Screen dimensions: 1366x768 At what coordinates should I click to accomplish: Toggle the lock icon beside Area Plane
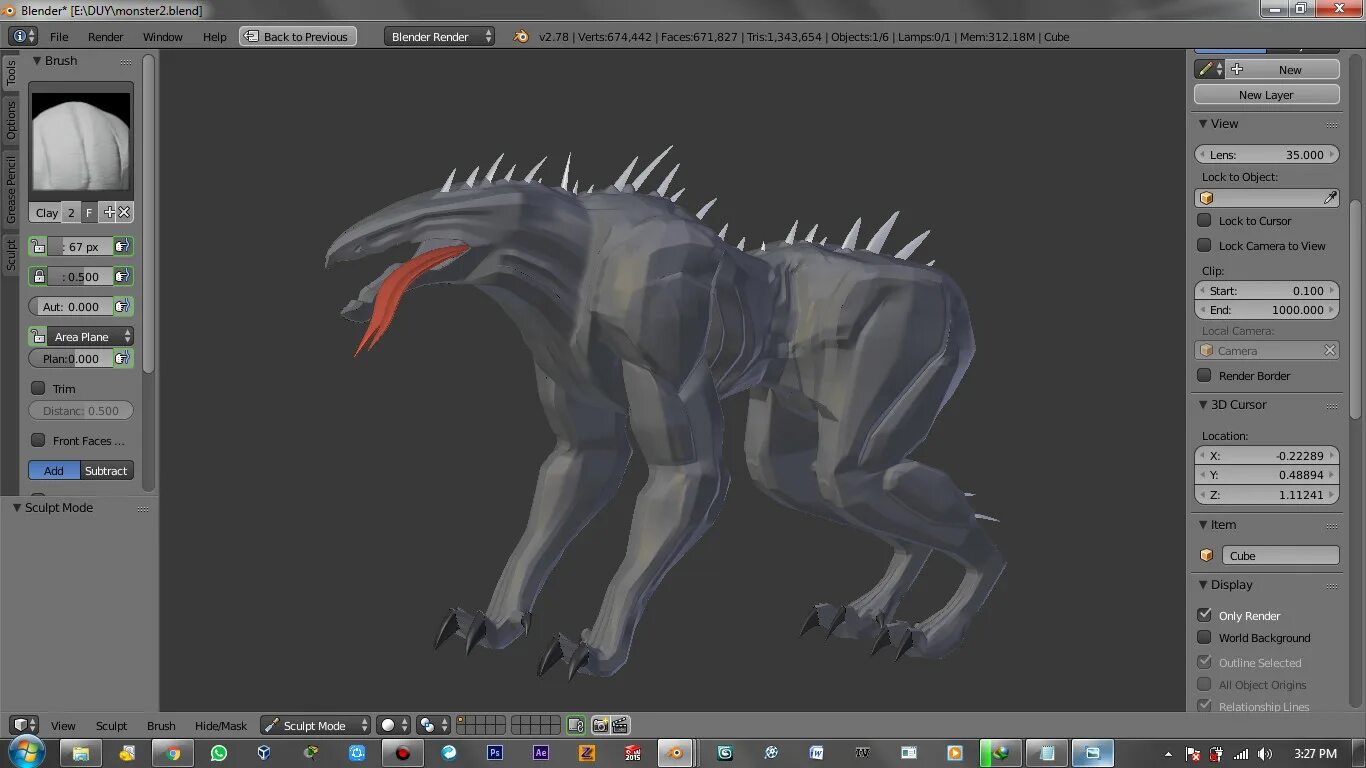(38, 337)
